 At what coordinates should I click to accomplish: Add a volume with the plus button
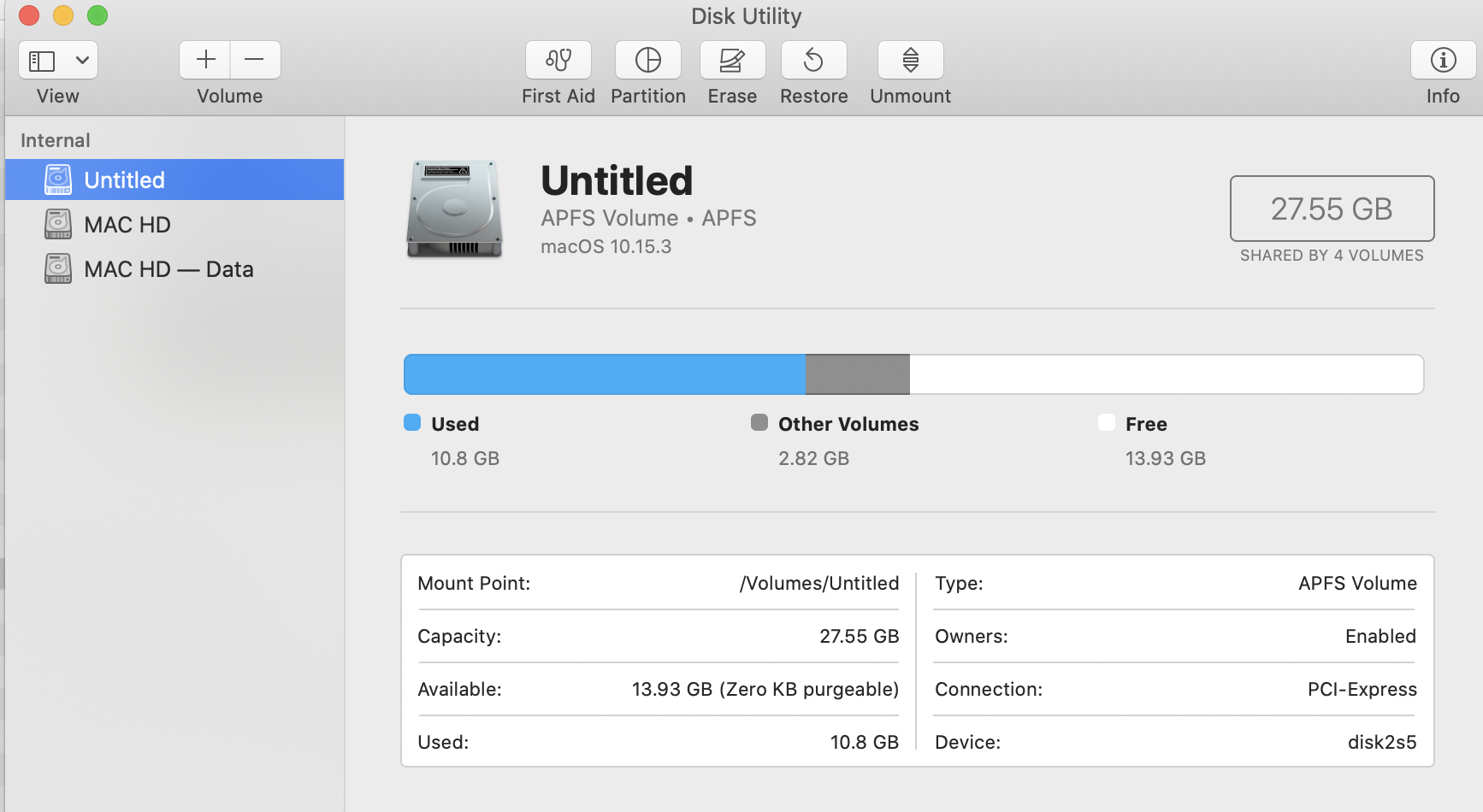click(x=205, y=60)
